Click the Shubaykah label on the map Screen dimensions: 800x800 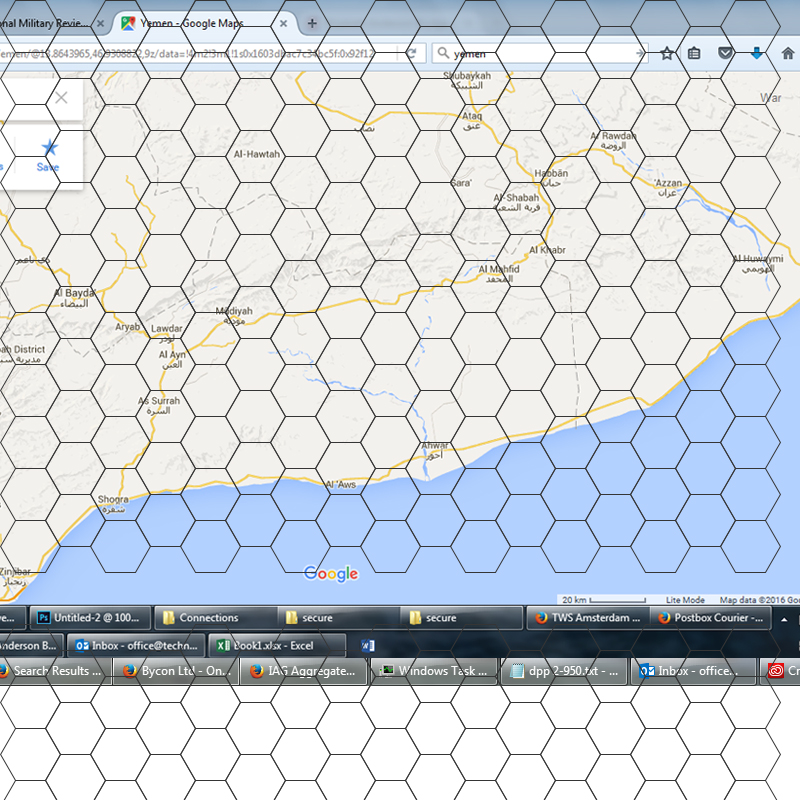[x=467, y=80]
